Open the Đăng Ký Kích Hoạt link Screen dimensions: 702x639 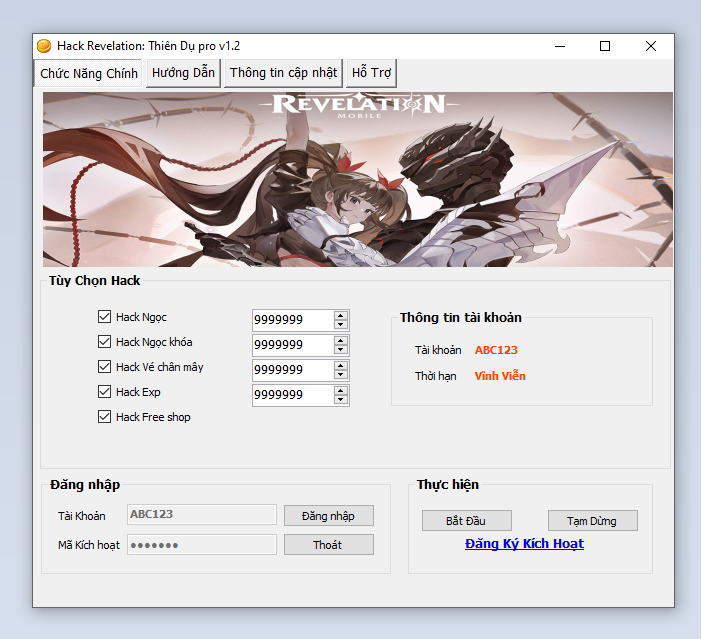click(524, 544)
